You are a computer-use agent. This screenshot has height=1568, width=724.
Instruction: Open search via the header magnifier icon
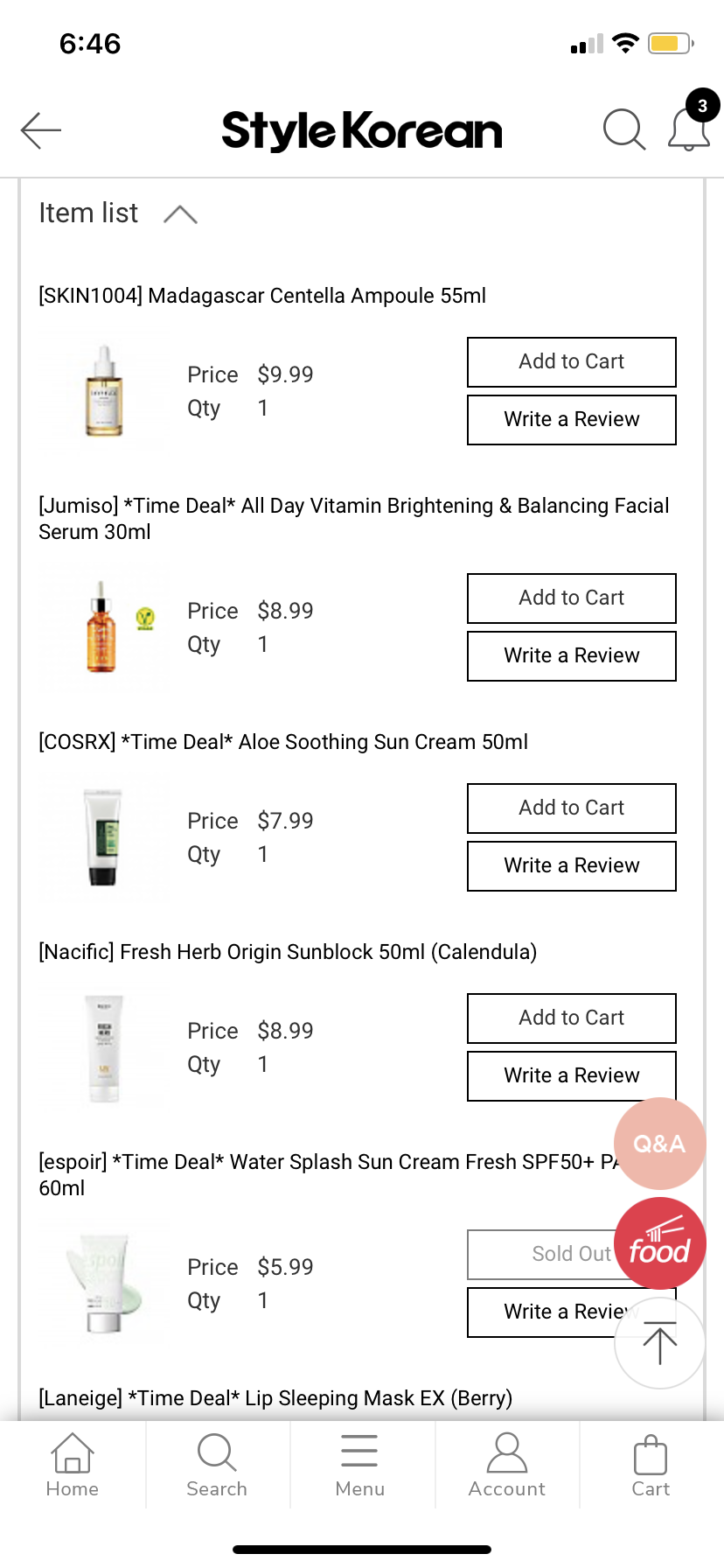[624, 130]
